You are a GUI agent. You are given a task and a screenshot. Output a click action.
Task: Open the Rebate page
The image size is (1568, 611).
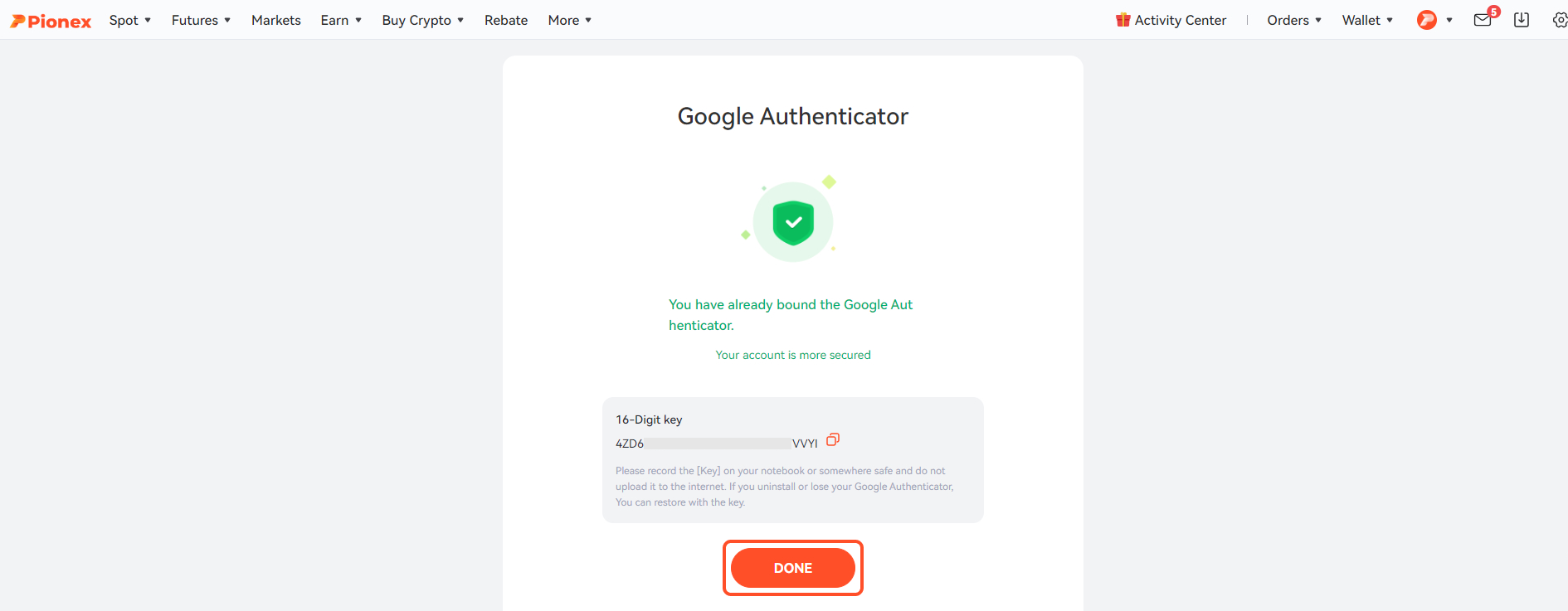[x=506, y=20]
